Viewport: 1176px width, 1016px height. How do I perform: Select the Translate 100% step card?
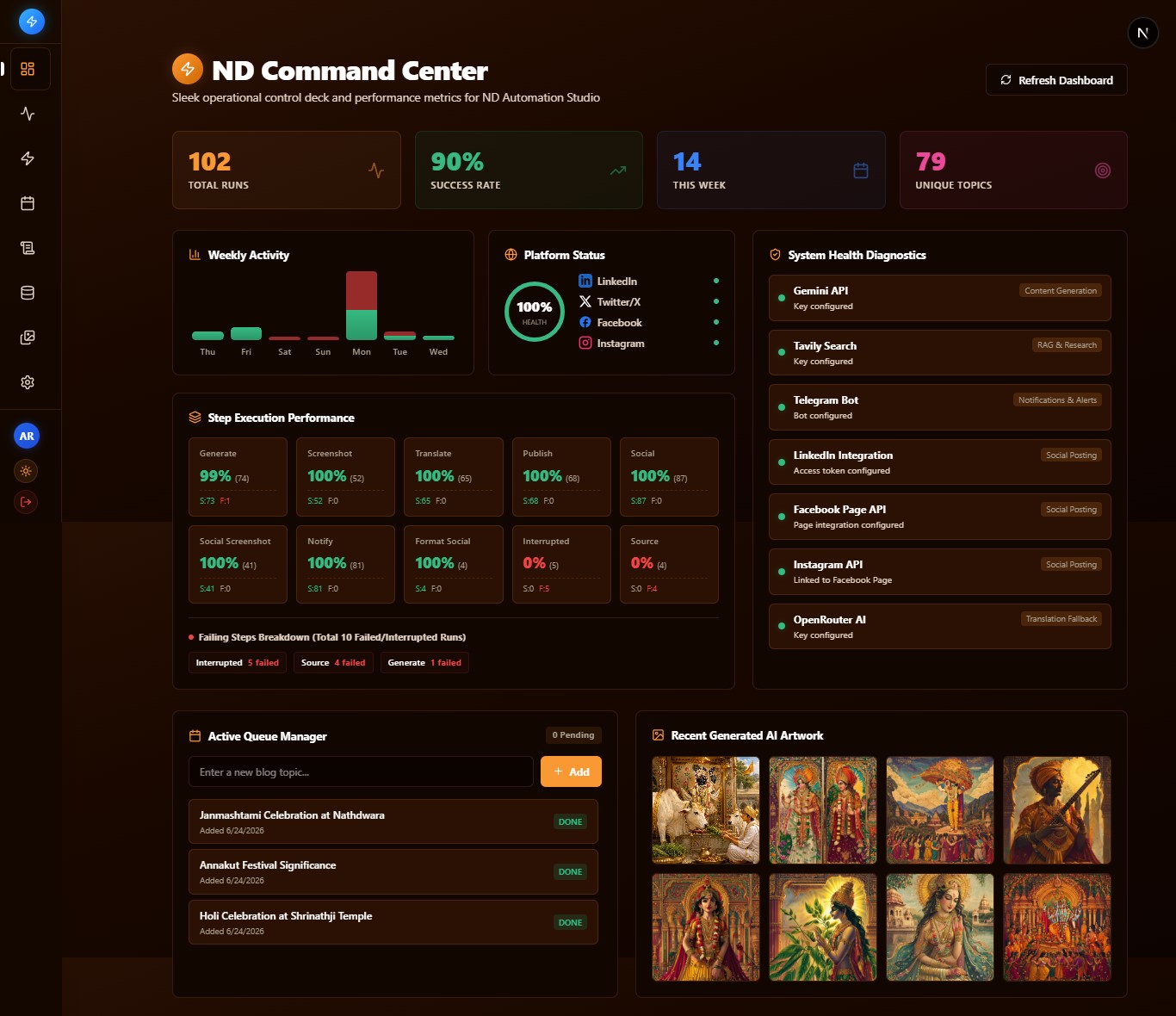454,477
